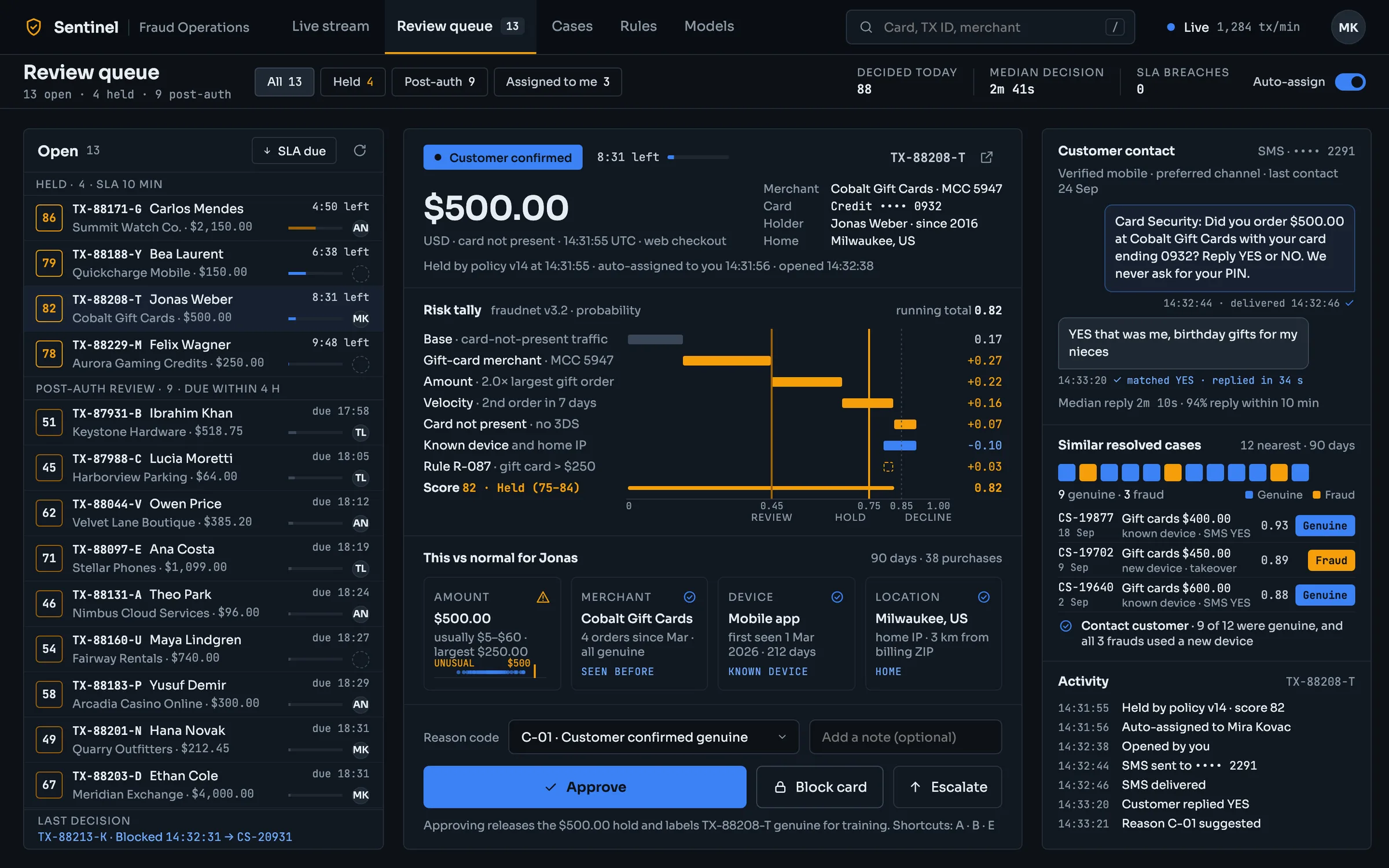Escalate transaction TX-88208-T
This screenshot has width=1389, height=868.
pos(947,786)
